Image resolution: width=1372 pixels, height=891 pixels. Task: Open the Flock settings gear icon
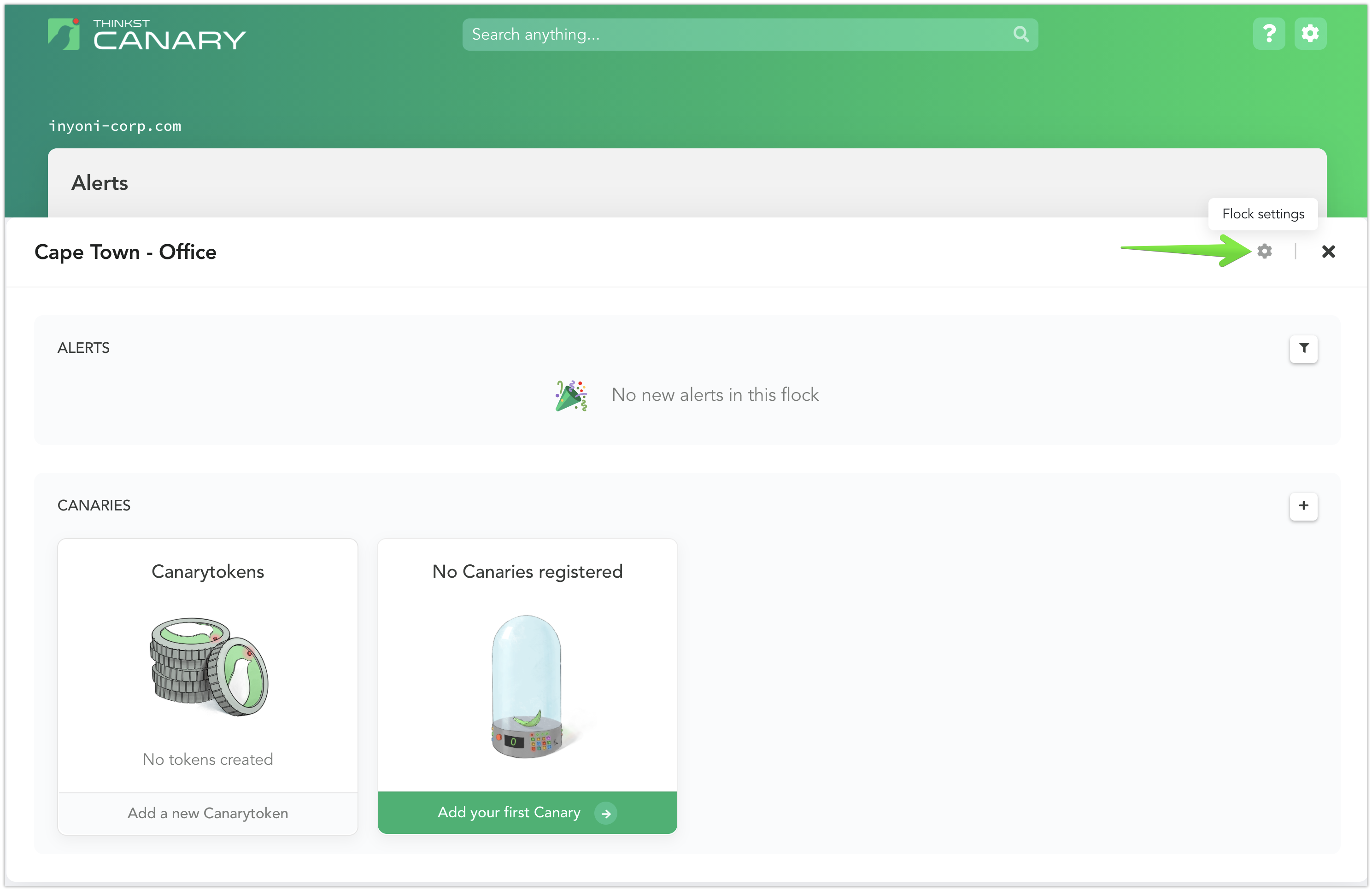click(1266, 252)
